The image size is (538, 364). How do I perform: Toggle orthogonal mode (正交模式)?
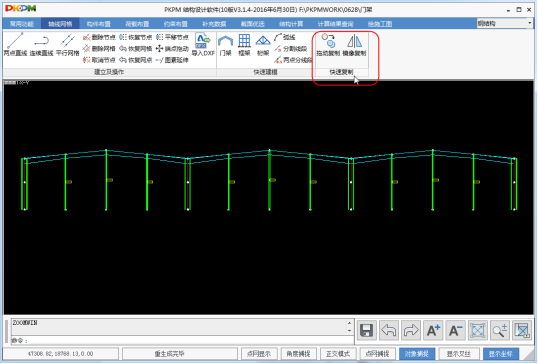coord(338,354)
